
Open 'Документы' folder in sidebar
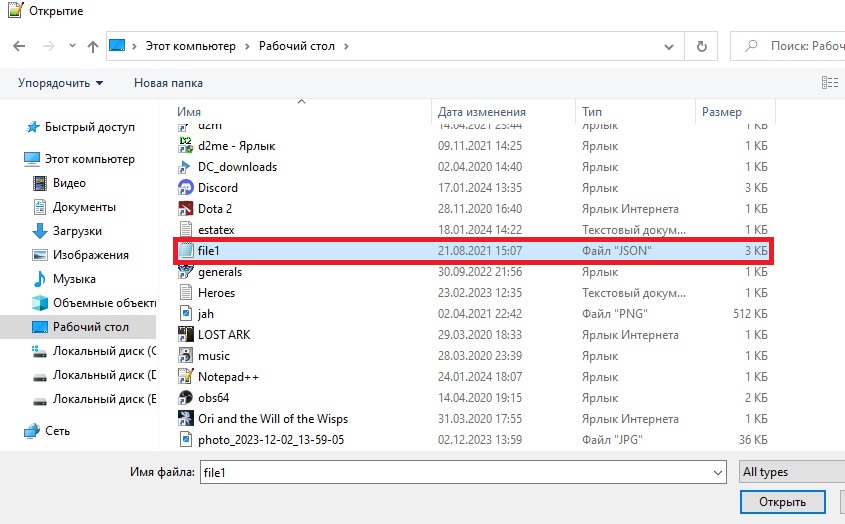point(84,207)
